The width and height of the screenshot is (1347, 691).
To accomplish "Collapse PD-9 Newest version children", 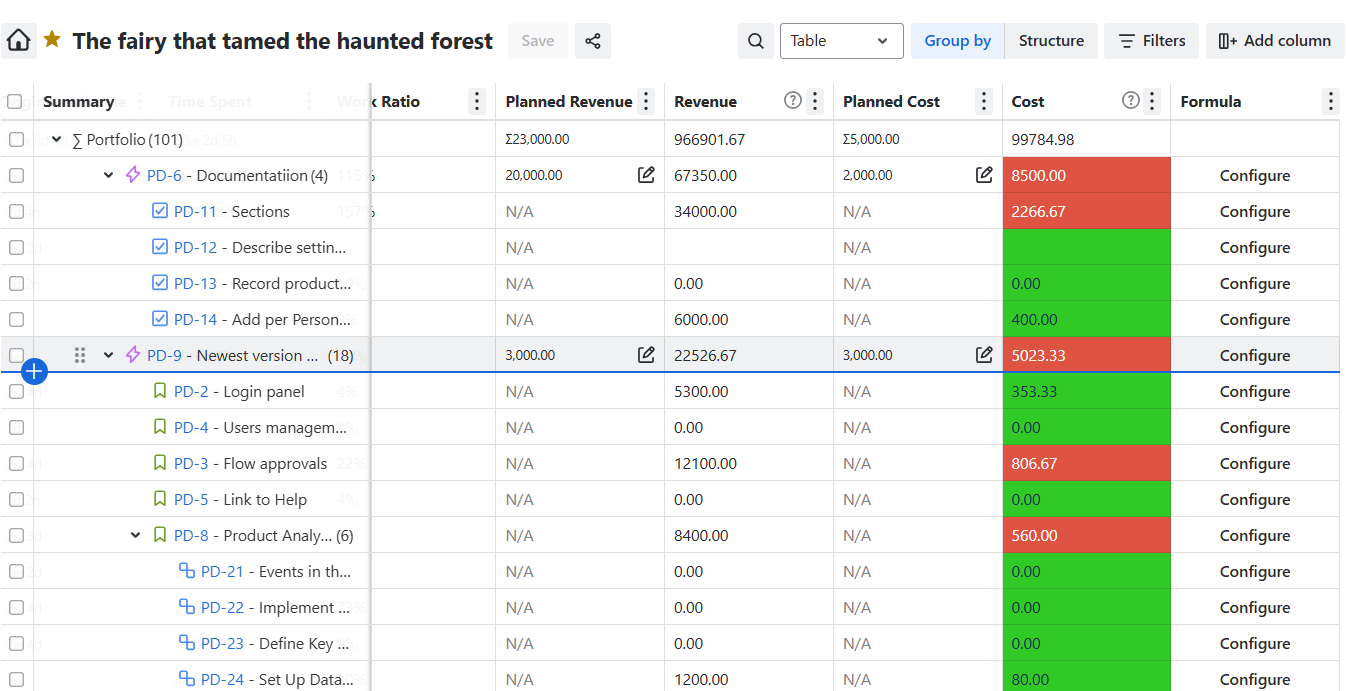I will click(x=109, y=355).
